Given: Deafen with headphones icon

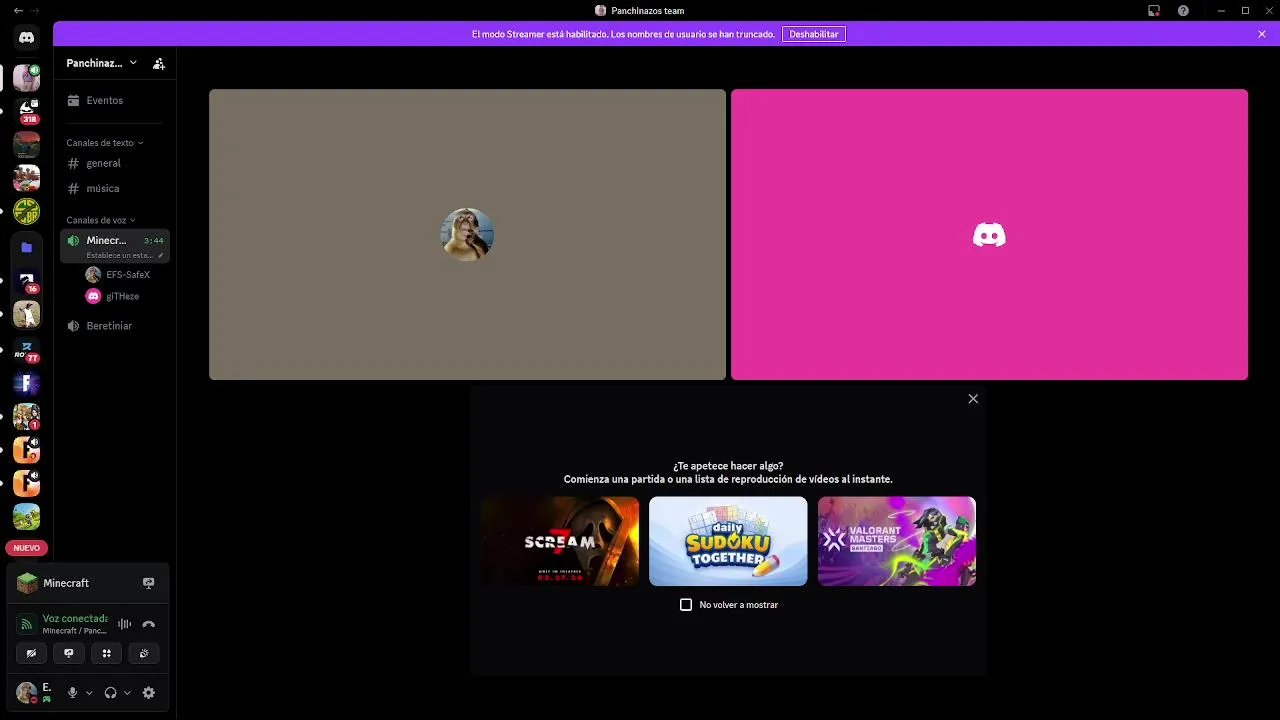Looking at the screenshot, I should 110,692.
